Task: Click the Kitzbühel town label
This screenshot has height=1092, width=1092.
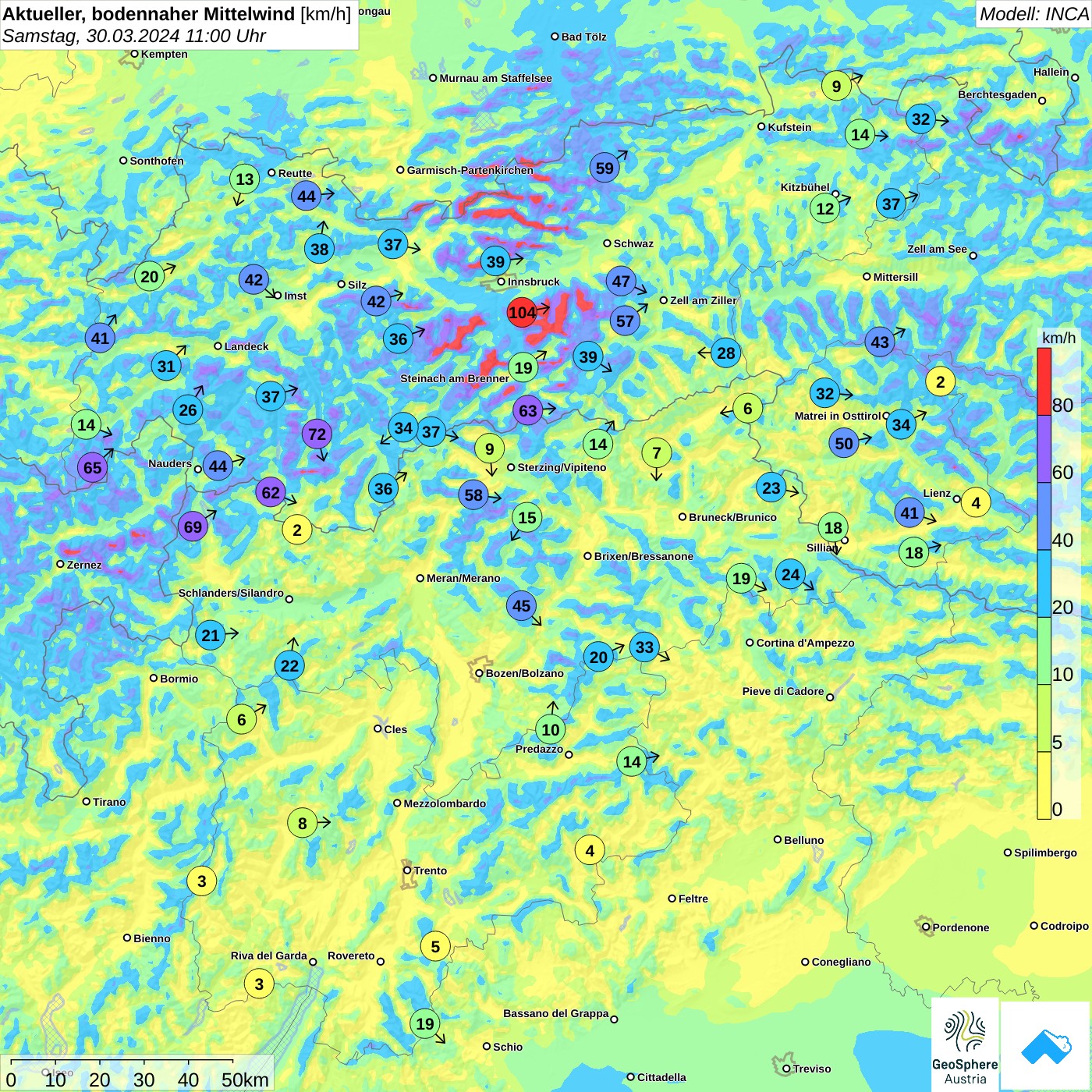Action: pos(805,187)
